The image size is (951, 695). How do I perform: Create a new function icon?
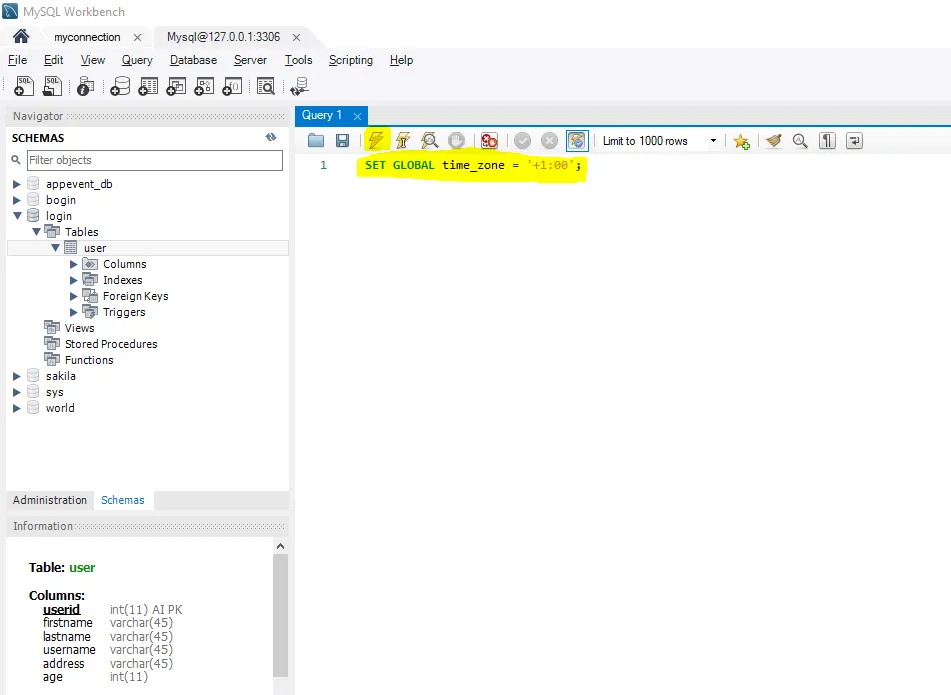pos(232,87)
